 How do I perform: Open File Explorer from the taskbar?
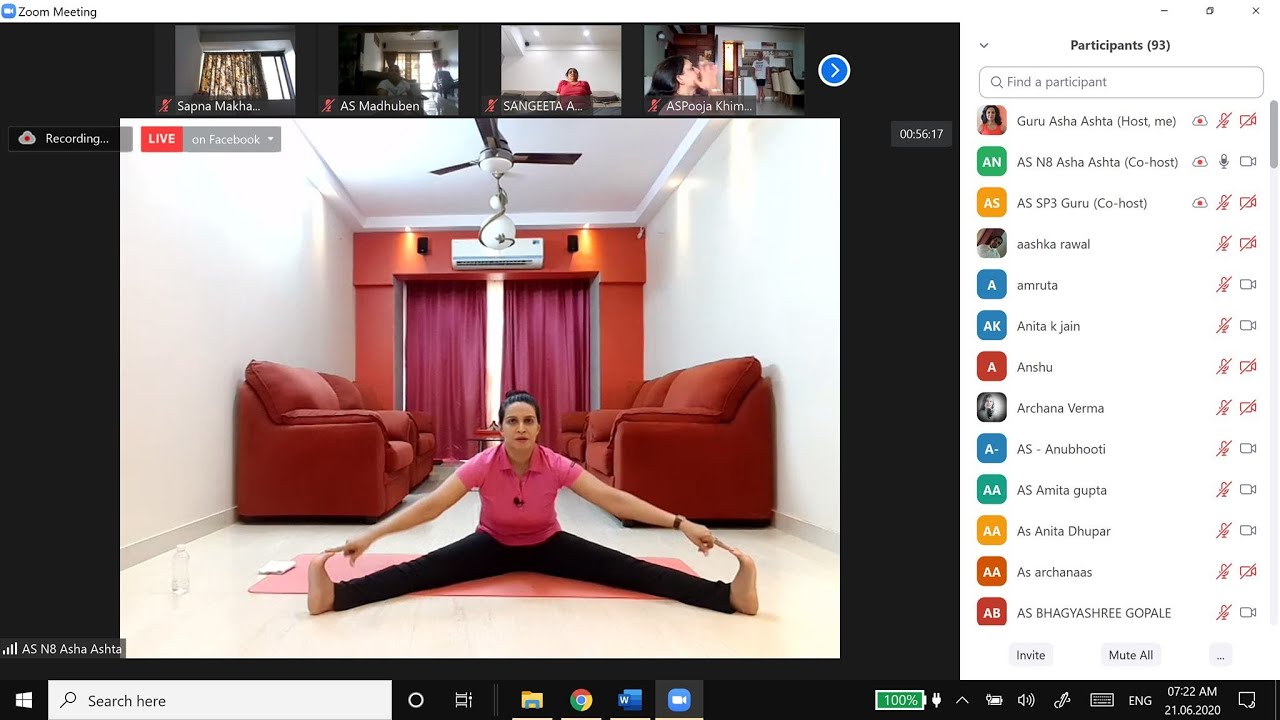point(532,700)
